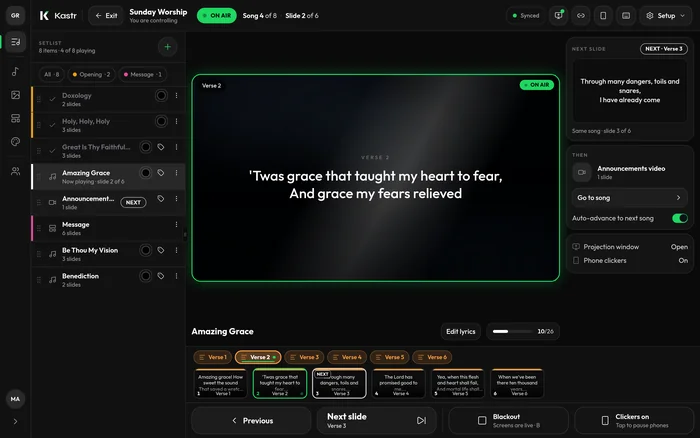Screen dimensions: 700x438
Task: Click the 10/26 song progress bar
Action: point(523,332)
